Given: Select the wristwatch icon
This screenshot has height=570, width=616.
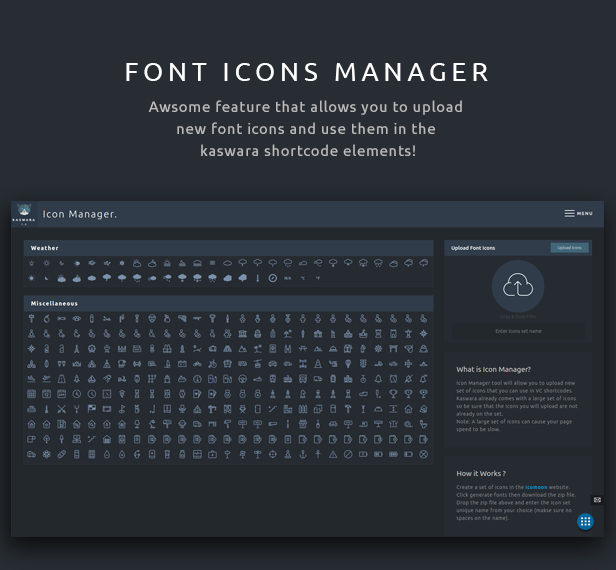Looking at the screenshot, I should [182, 394].
